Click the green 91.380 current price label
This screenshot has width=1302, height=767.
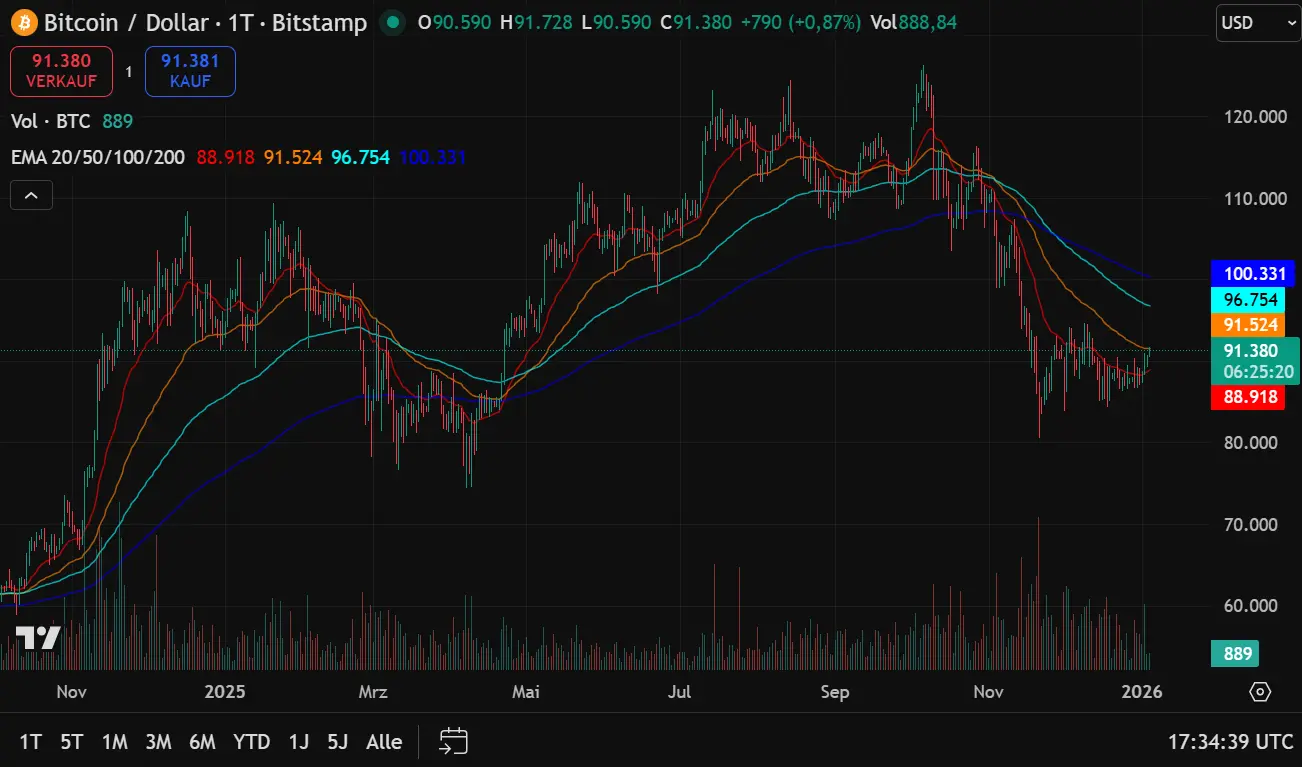[1254, 351]
